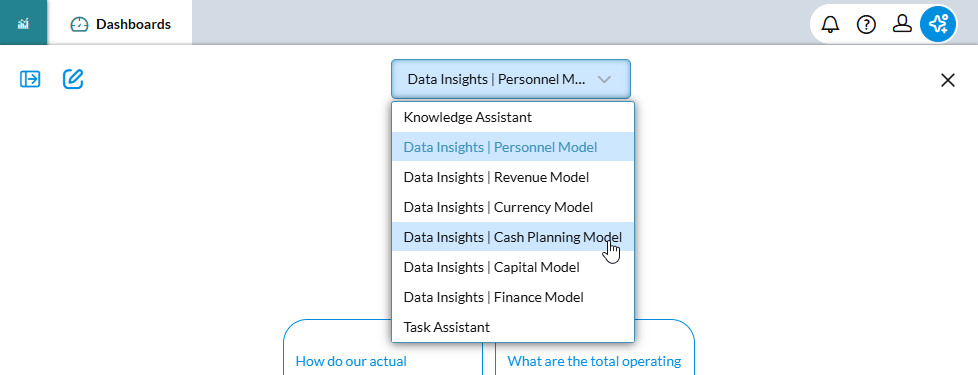Screen dimensions: 978x375
Task: Click the new chat edit icon
Action: [x=73, y=79]
